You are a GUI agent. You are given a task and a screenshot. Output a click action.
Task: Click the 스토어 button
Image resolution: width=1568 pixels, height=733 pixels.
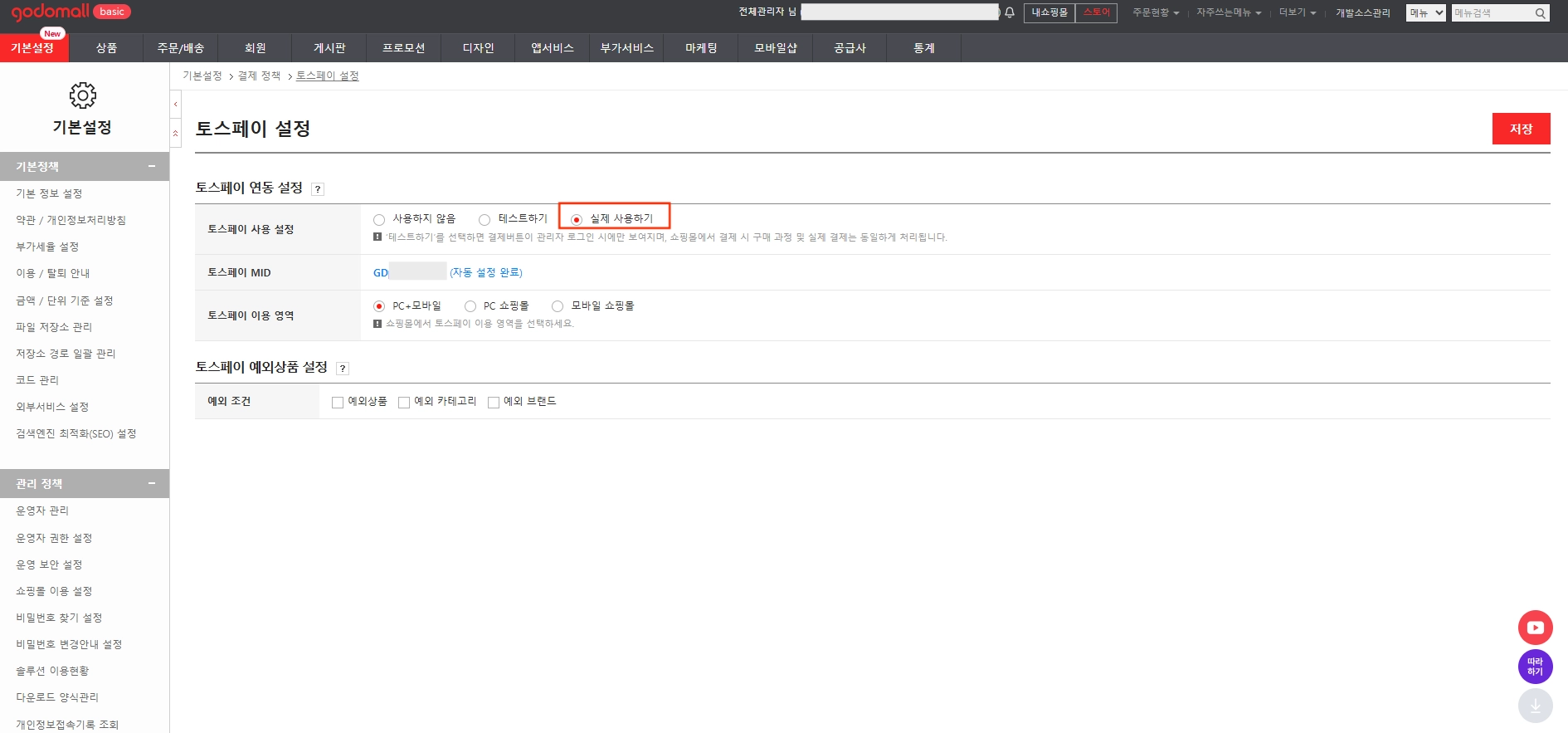pyautogui.click(x=1096, y=13)
